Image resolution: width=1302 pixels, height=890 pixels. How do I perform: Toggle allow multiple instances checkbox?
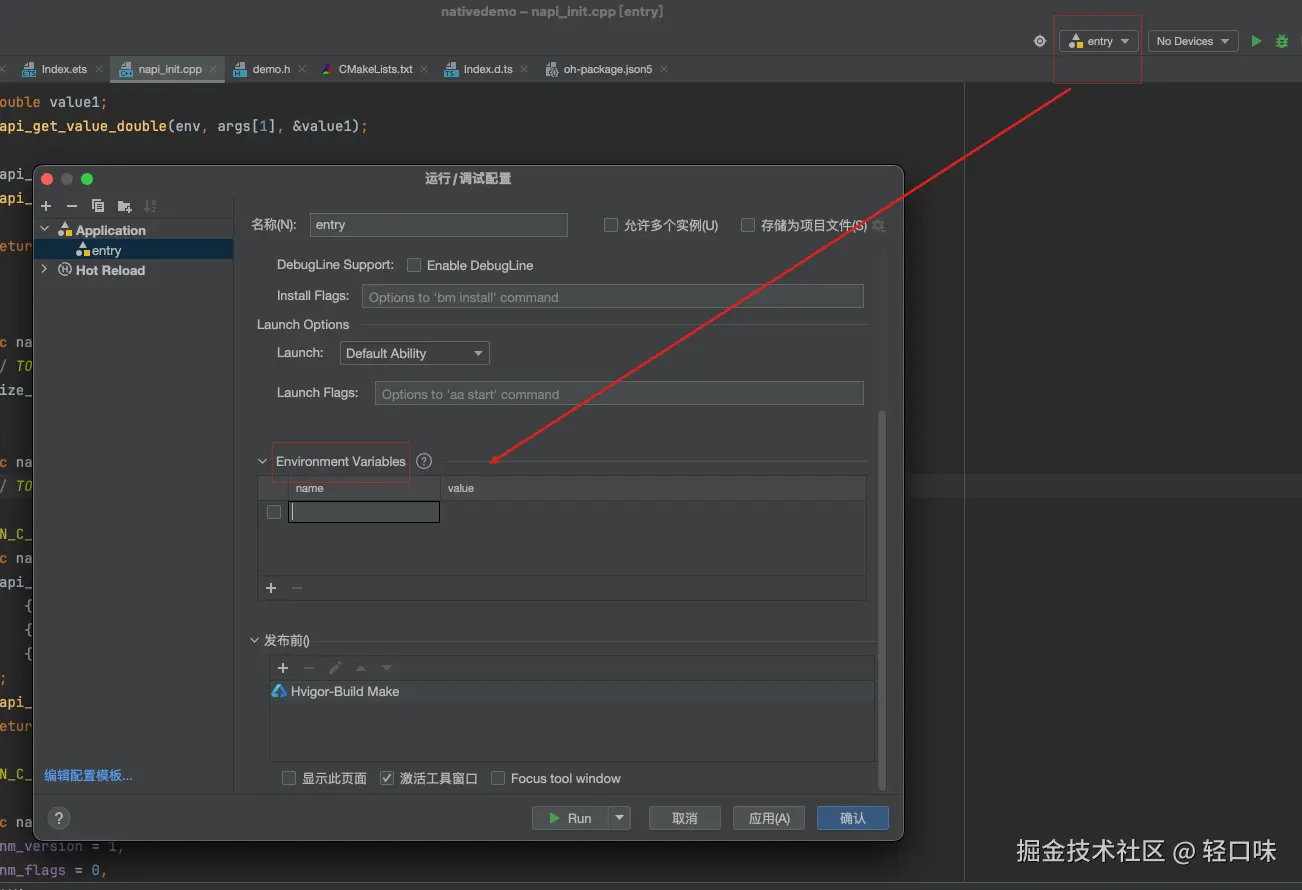click(611, 225)
